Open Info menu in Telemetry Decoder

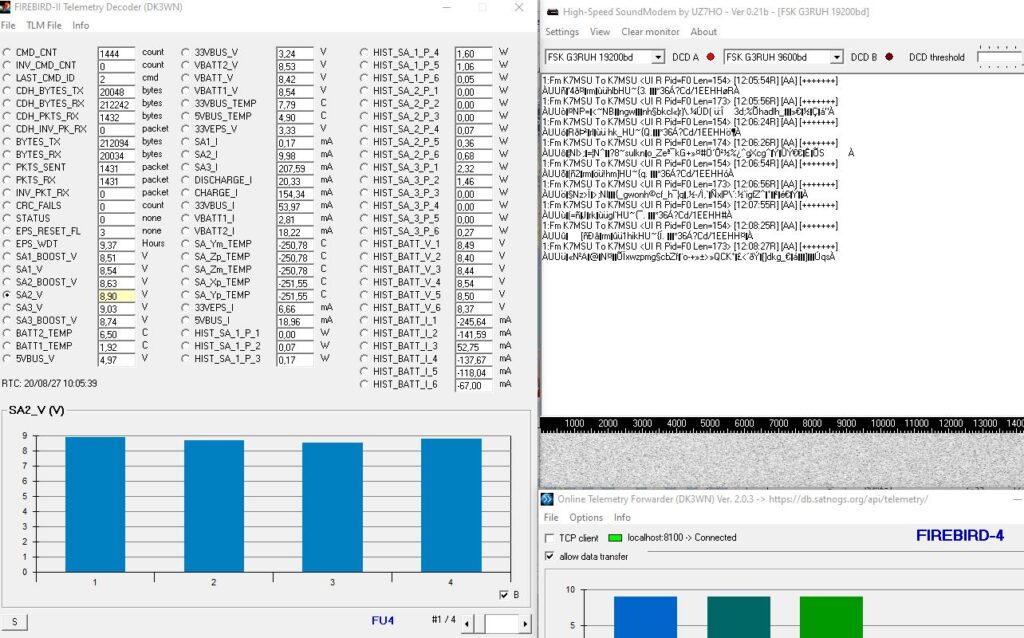click(x=81, y=25)
